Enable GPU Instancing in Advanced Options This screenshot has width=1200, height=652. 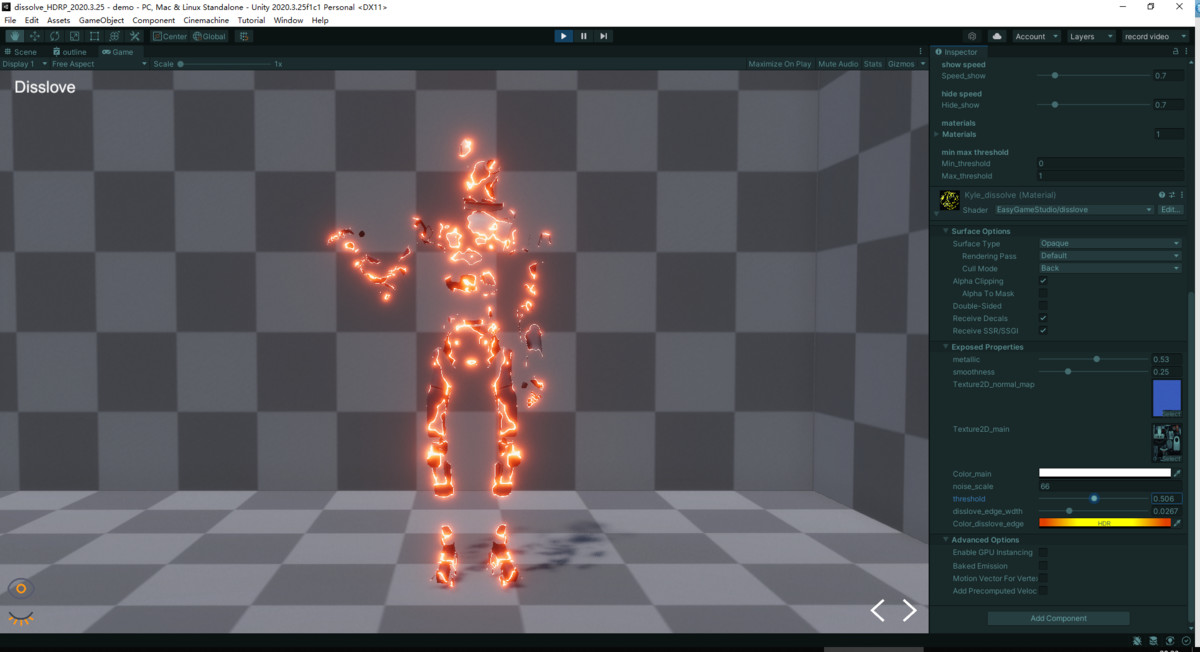[1043, 552]
